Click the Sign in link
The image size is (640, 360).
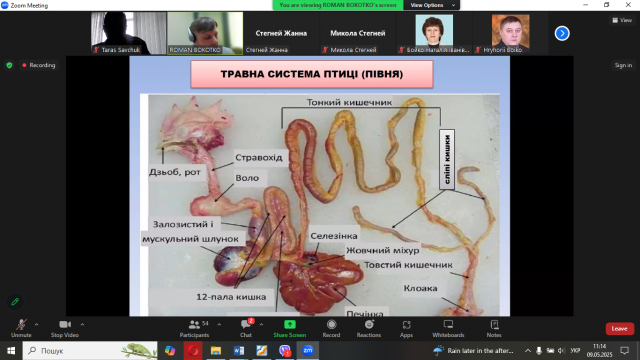623,65
